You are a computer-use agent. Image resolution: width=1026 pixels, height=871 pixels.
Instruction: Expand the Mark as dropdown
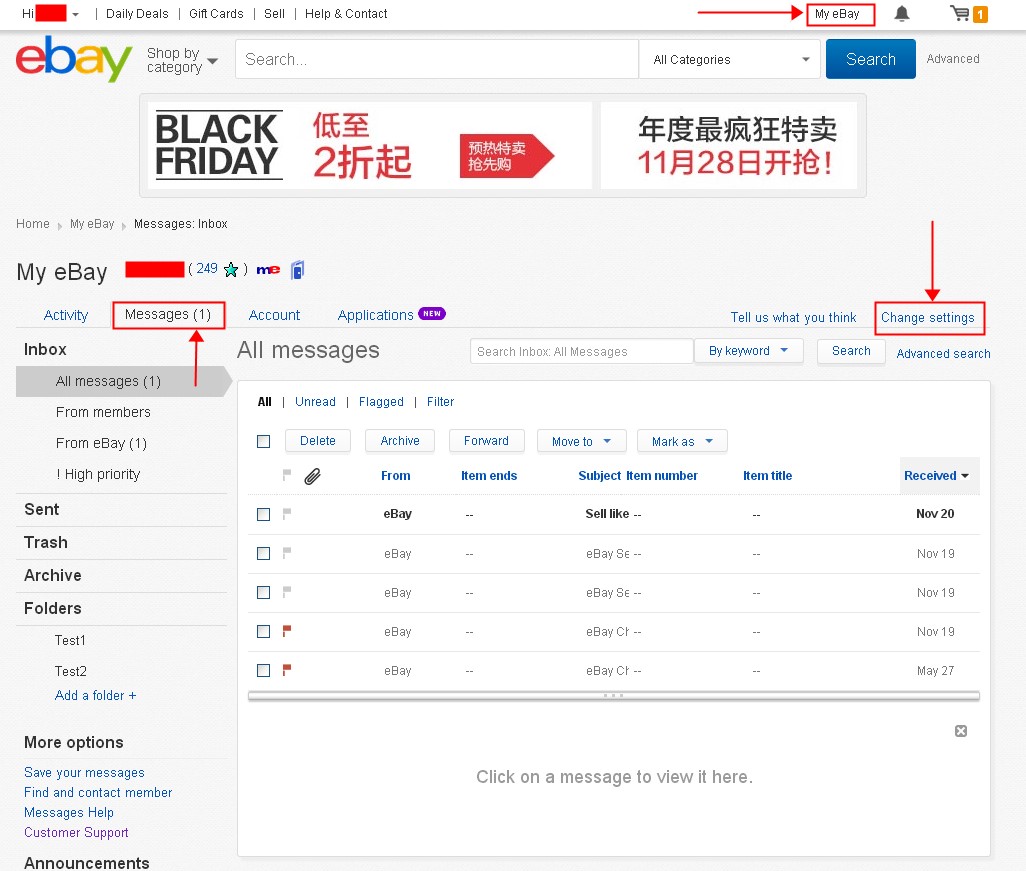[682, 442]
